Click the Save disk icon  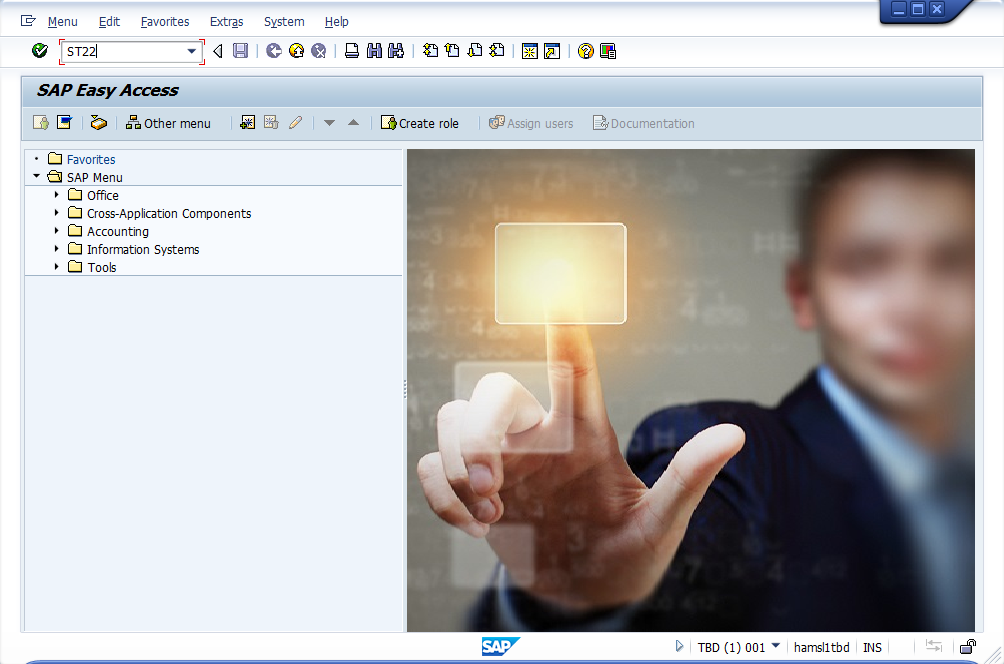240,51
